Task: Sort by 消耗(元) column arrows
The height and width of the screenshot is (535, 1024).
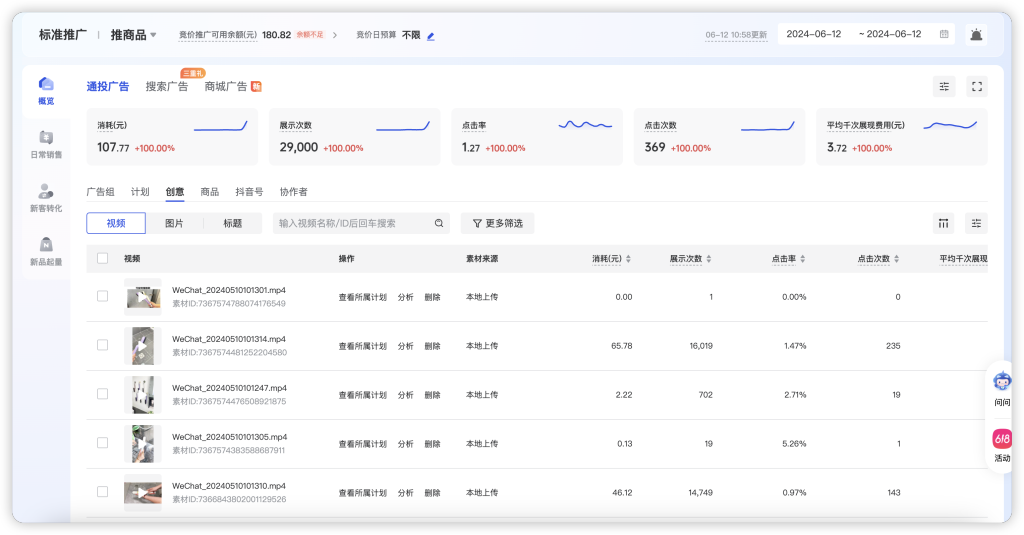Action: pos(628,259)
